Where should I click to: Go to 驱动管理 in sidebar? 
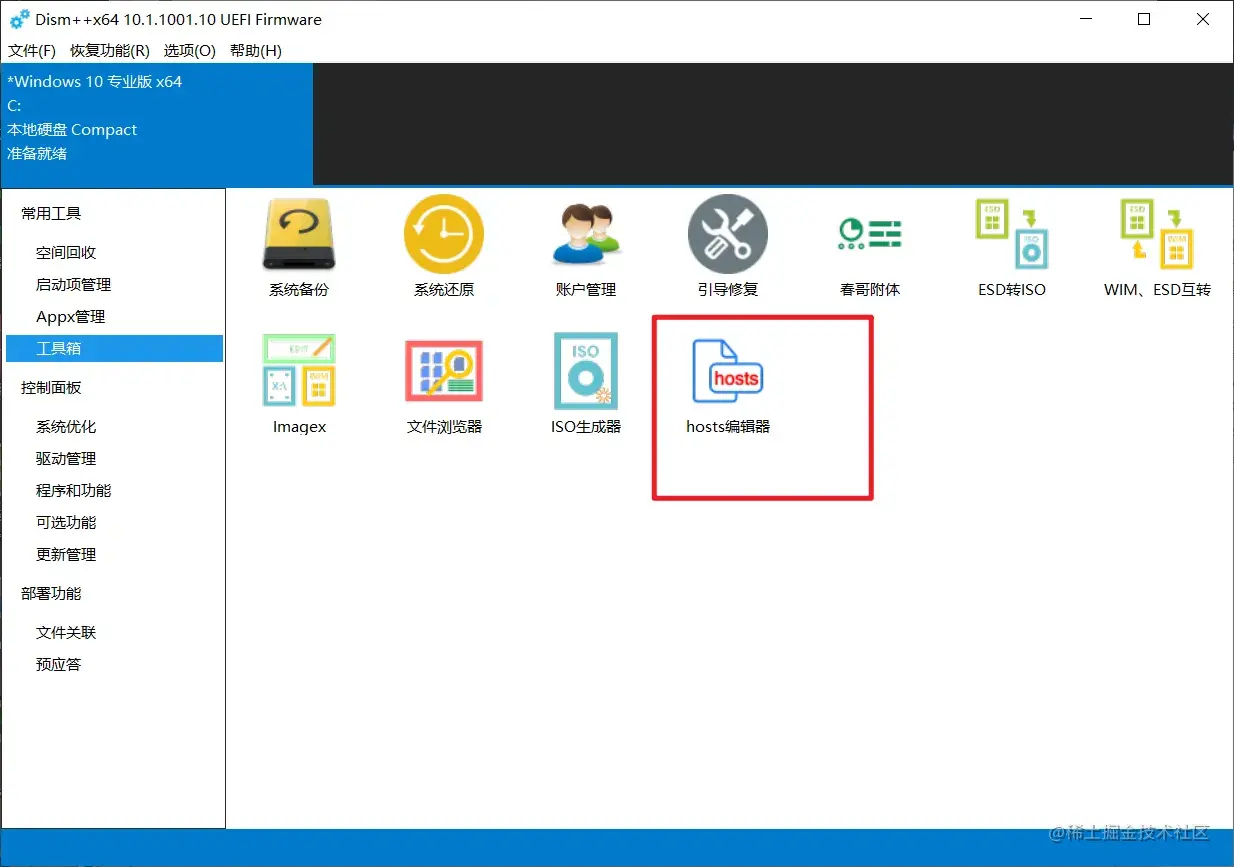click(x=114, y=459)
